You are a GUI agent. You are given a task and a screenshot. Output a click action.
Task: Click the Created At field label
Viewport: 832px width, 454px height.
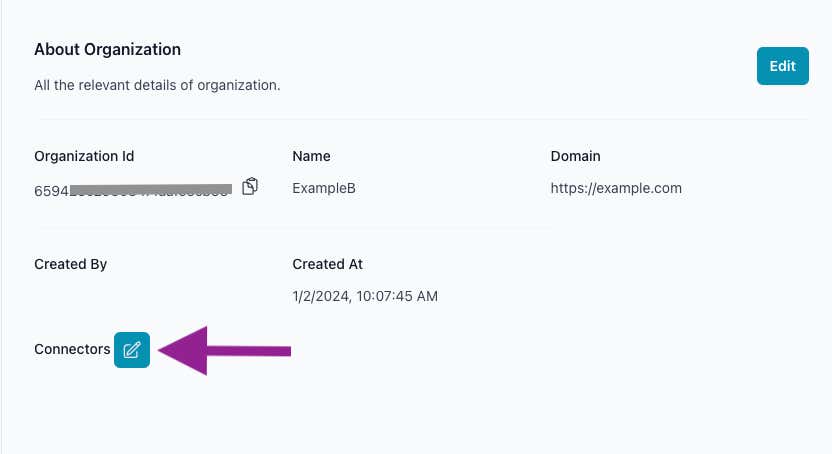pos(327,264)
